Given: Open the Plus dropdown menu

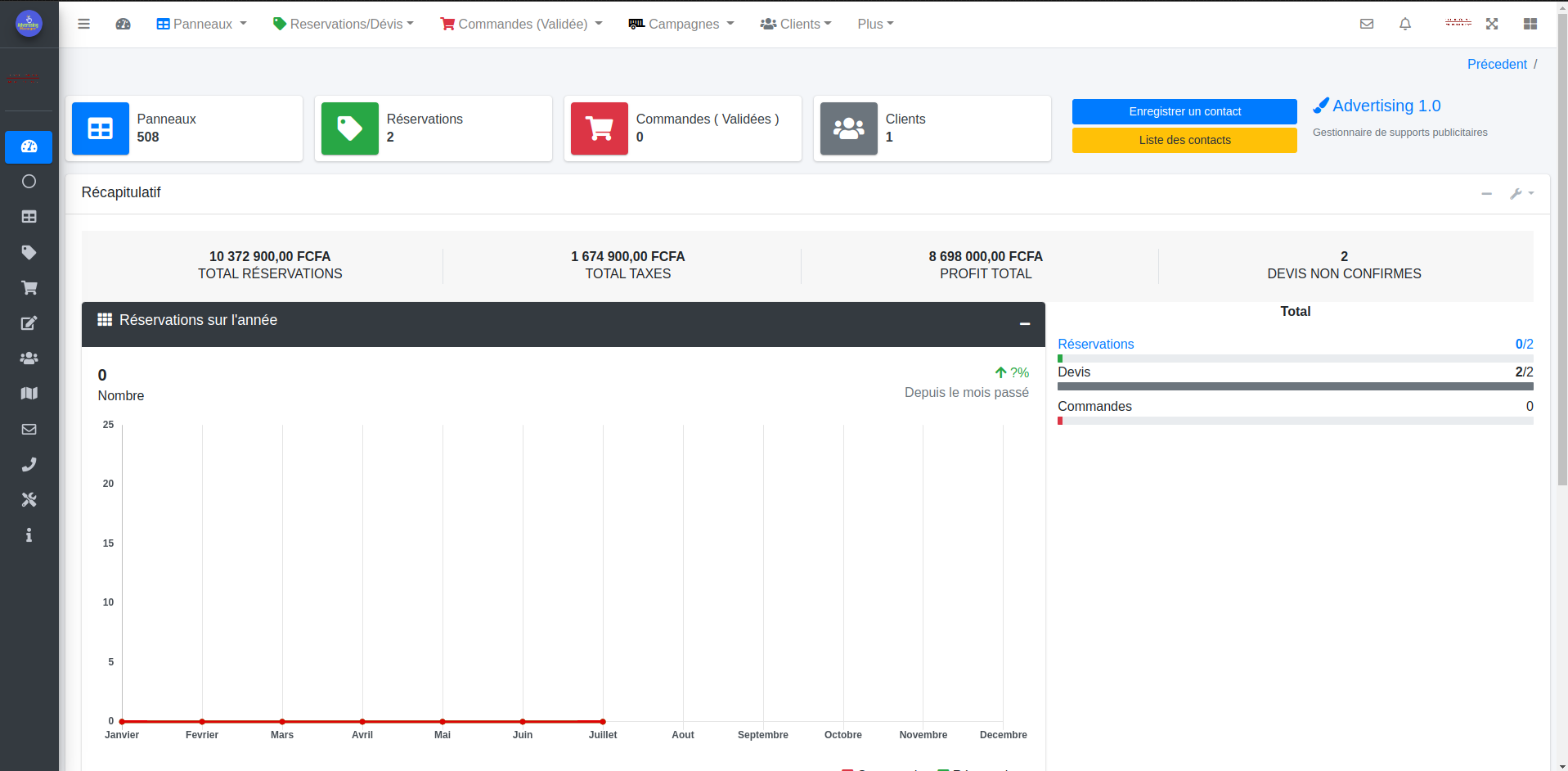Looking at the screenshot, I should 875,24.
